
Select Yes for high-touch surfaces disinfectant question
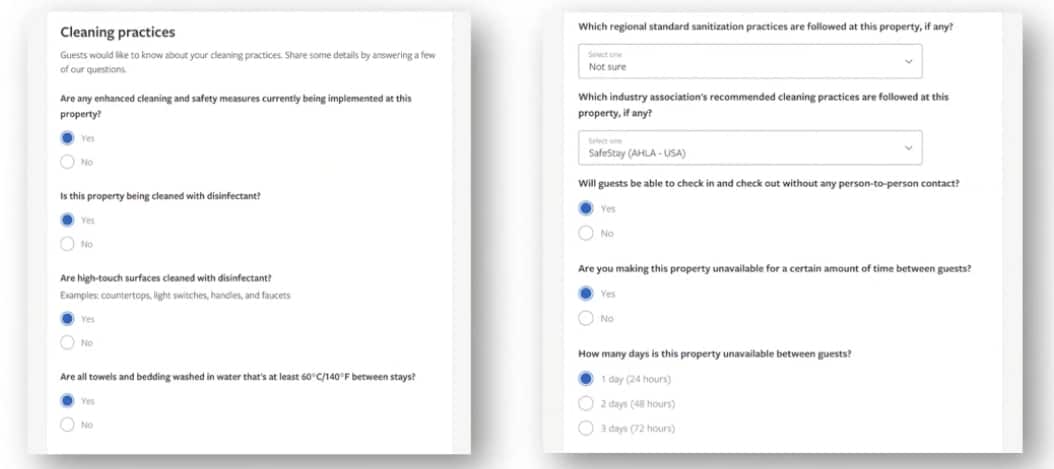point(67,318)
